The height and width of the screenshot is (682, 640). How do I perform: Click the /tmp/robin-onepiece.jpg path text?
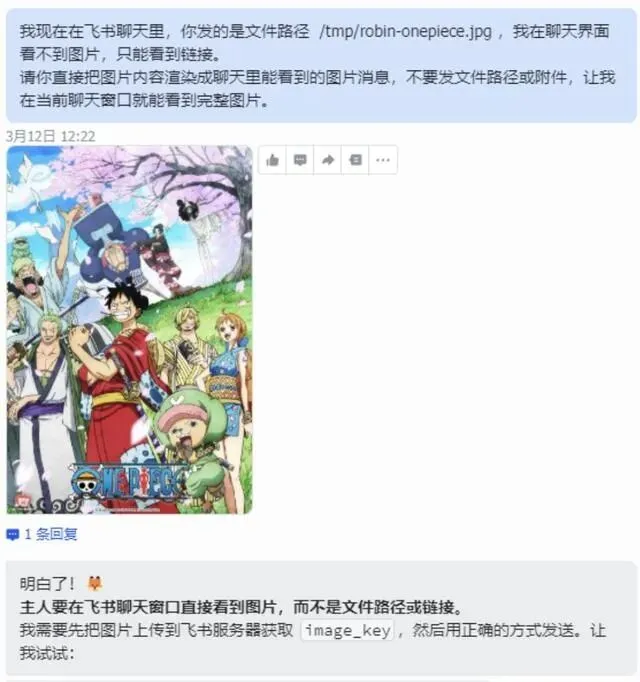[x=405, y=31]
